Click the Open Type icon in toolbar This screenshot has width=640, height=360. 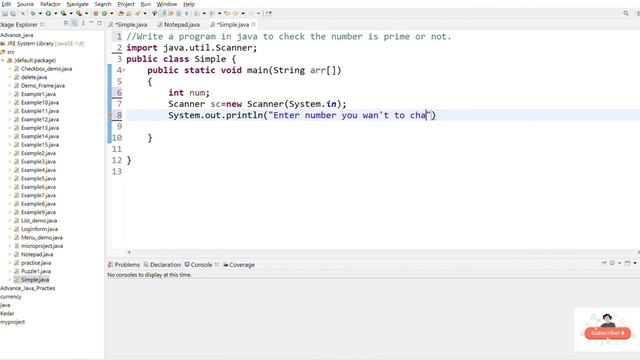tap(121, 13)
